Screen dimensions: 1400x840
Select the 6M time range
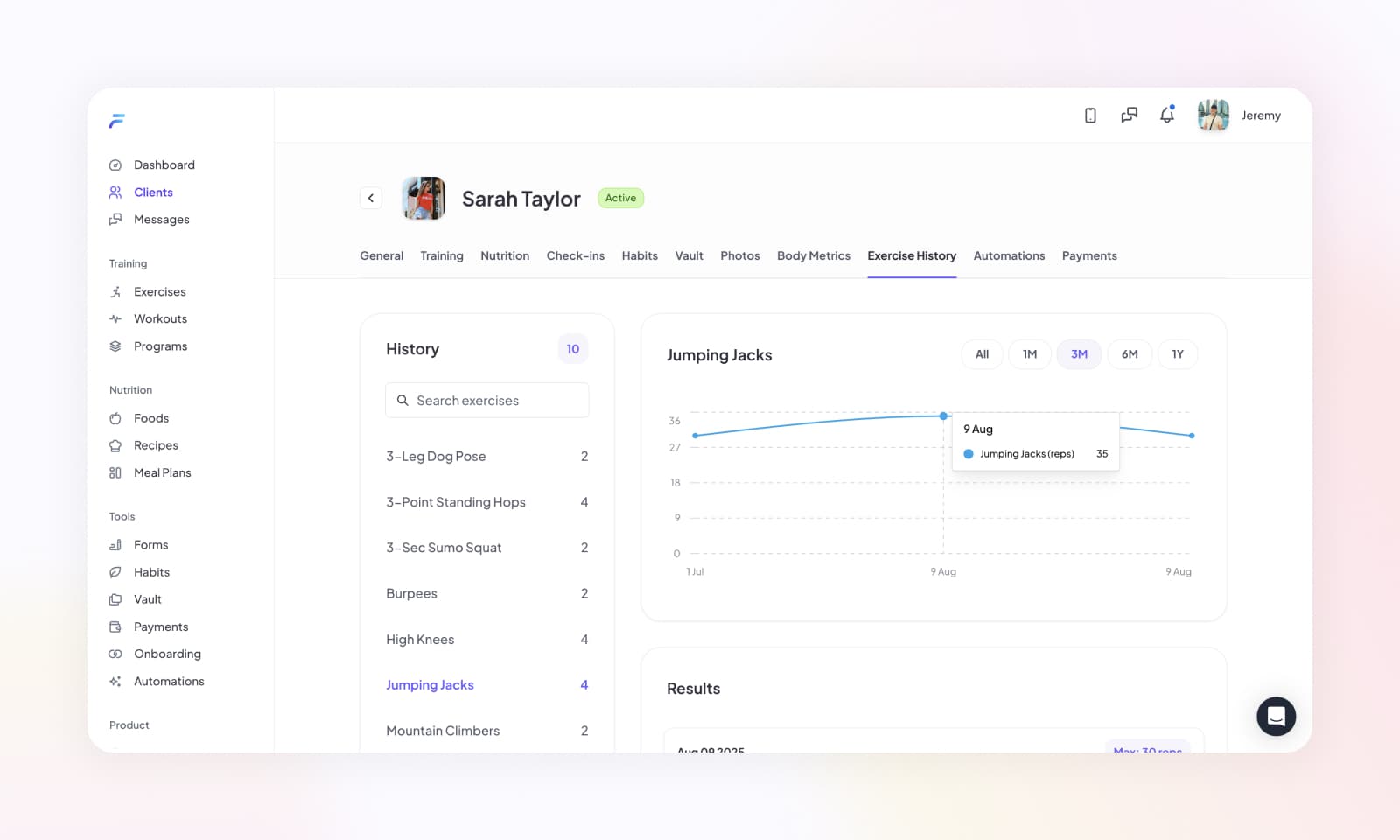(1130, 354)
